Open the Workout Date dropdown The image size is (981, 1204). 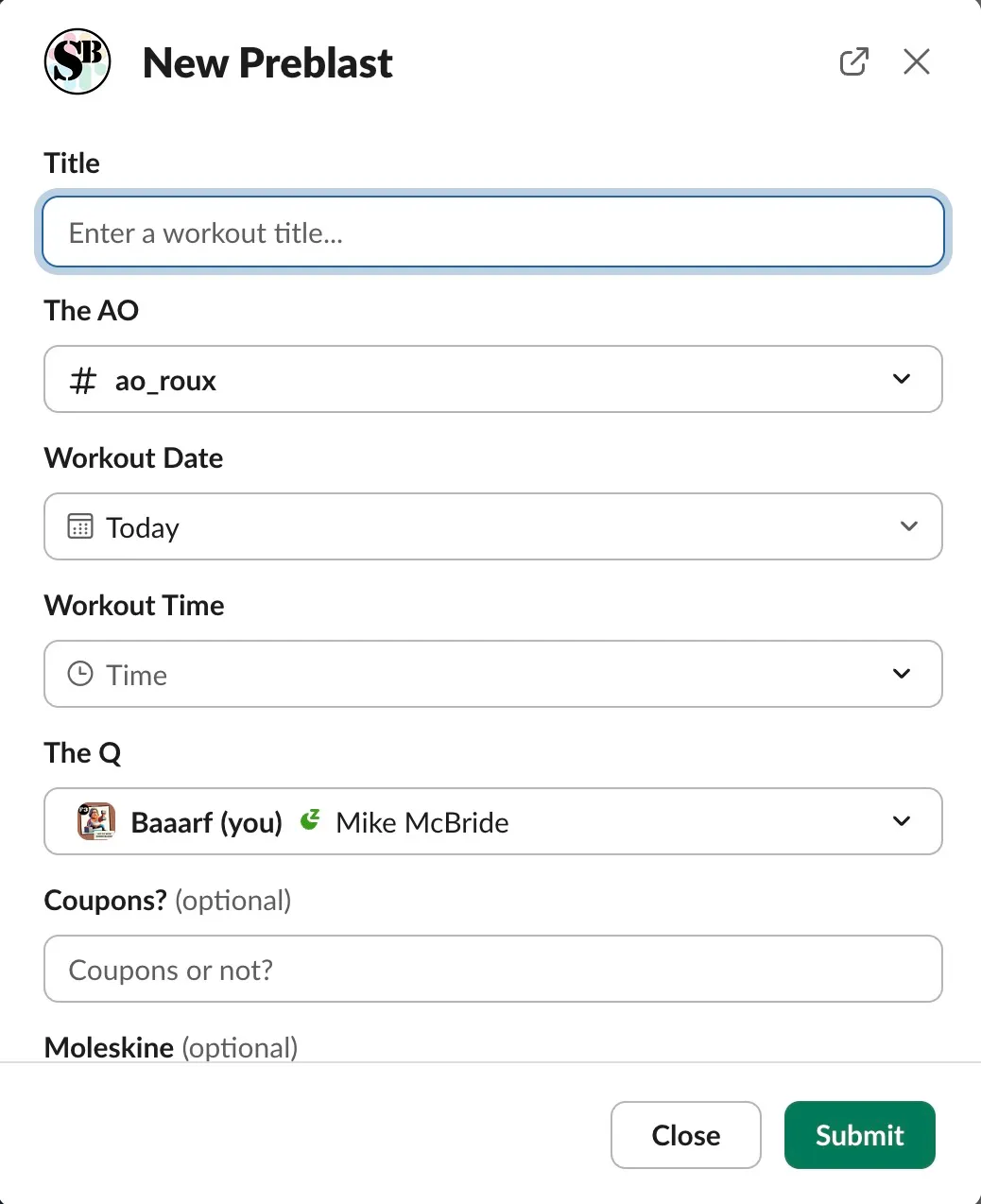pos(908,526)
